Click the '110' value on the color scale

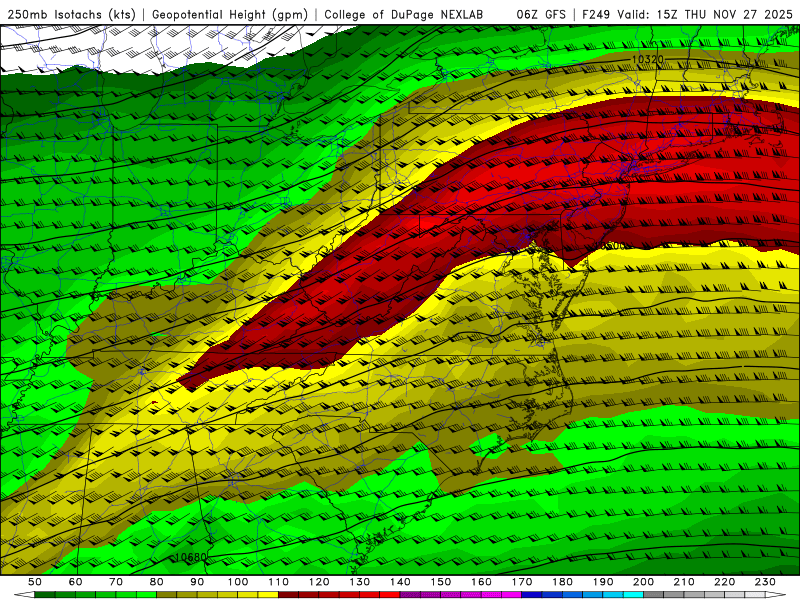[x=278, y=582]
